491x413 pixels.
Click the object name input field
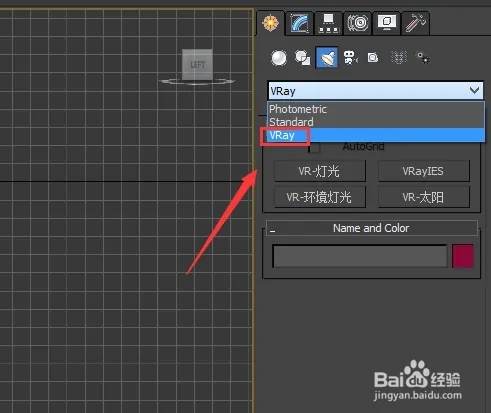360,256
